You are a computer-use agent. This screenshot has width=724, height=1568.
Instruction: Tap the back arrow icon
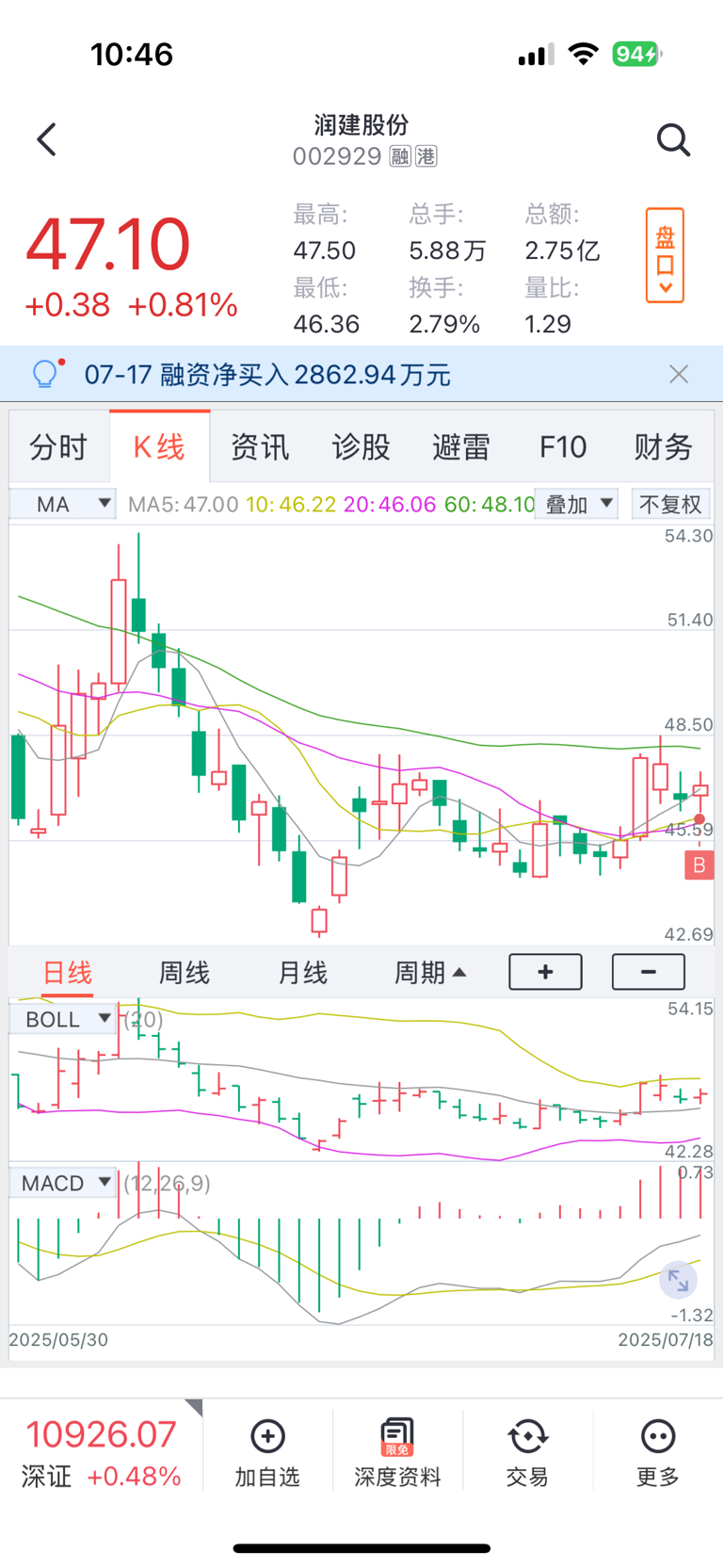pos(47,140)
